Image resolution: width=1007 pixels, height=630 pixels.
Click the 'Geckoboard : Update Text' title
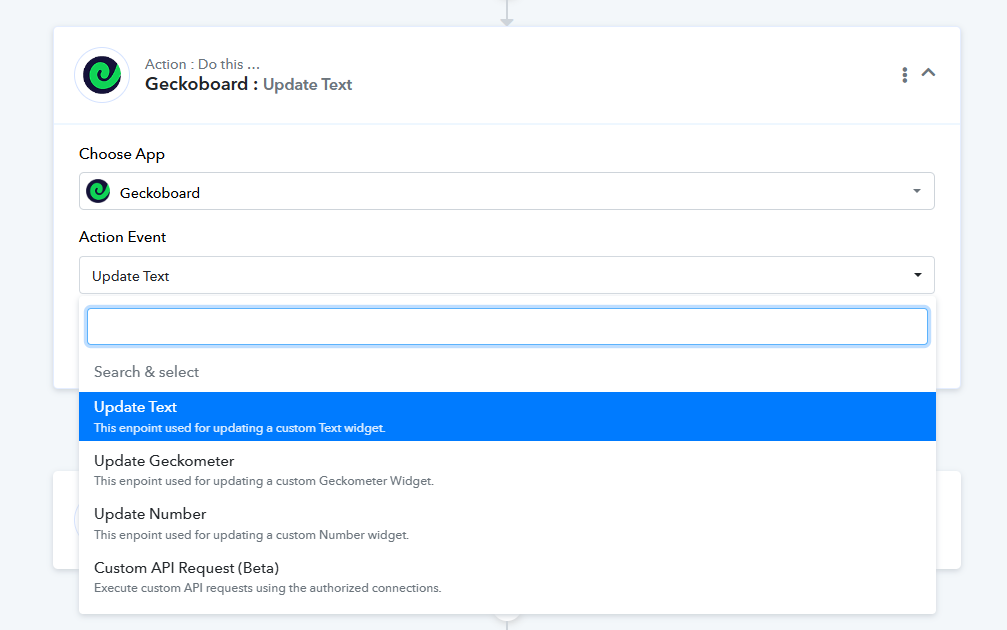249,84
